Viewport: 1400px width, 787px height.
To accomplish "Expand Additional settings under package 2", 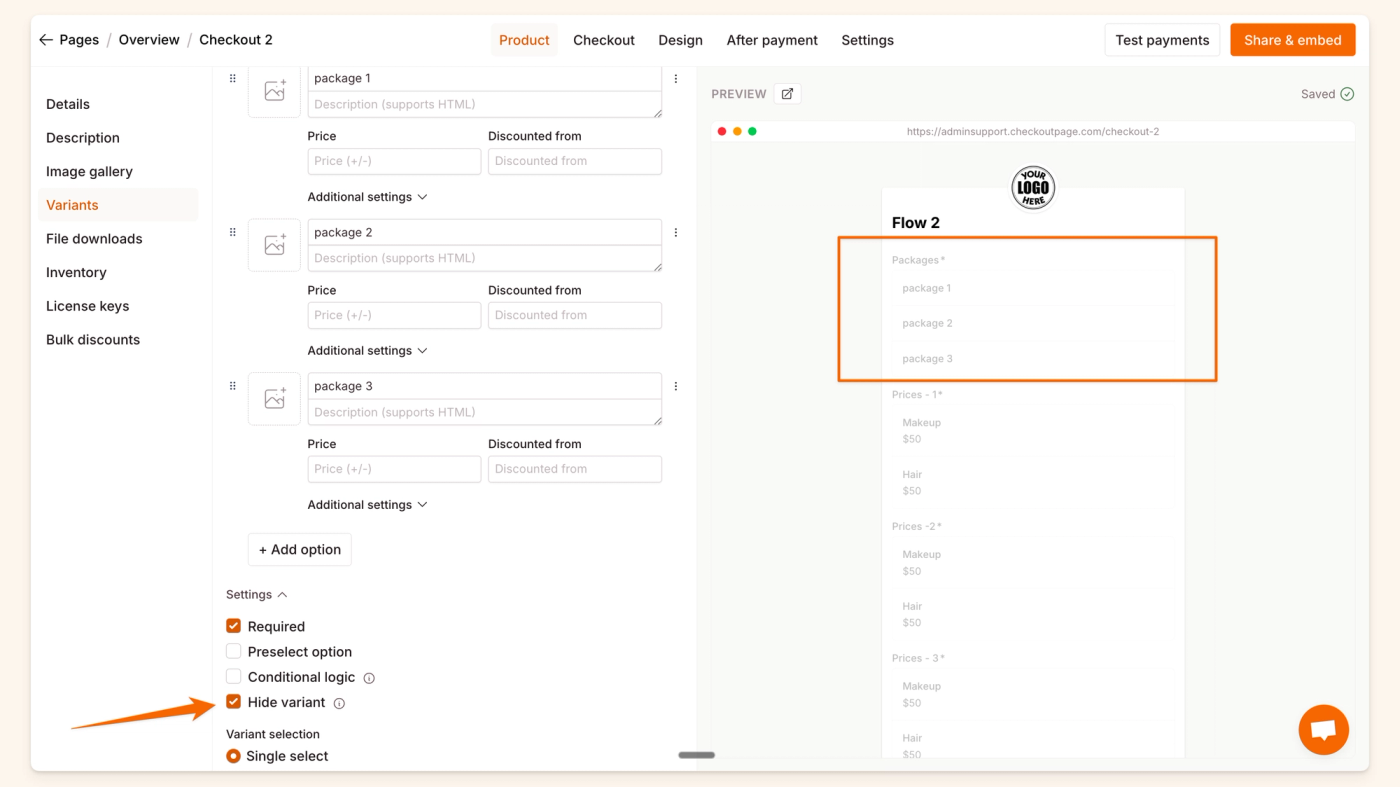I will (x=367, y=351).
